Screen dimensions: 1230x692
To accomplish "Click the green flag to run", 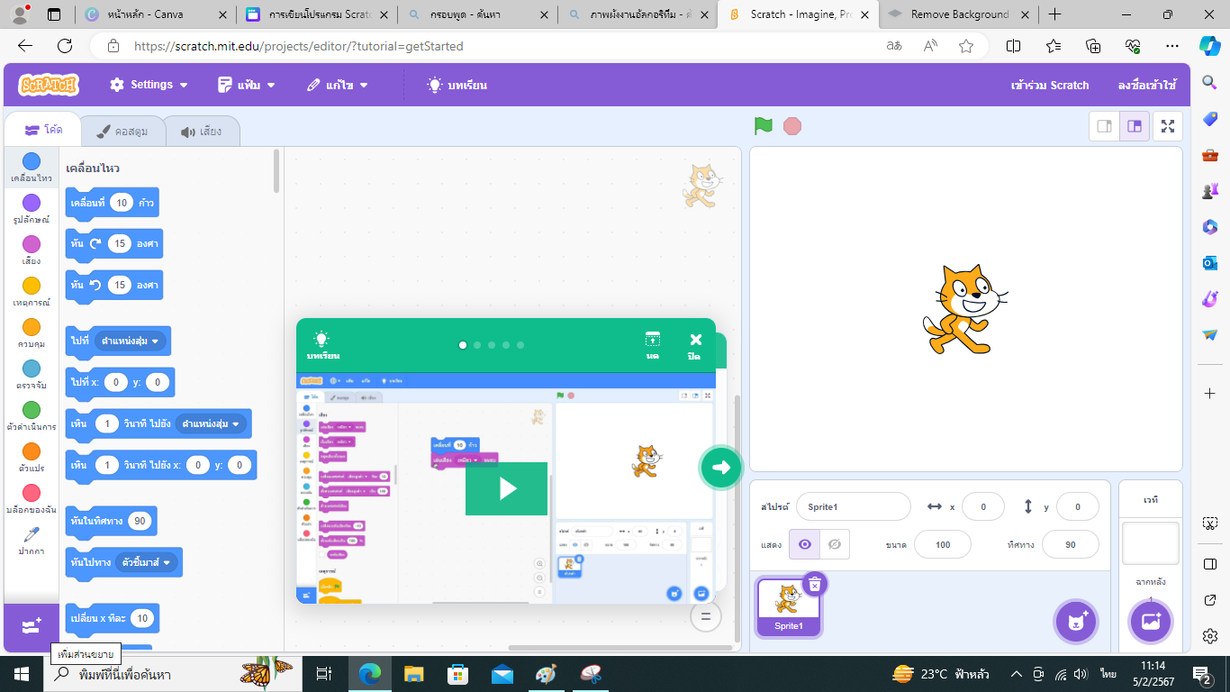I will pyautogui.click(x=763, y=126).
